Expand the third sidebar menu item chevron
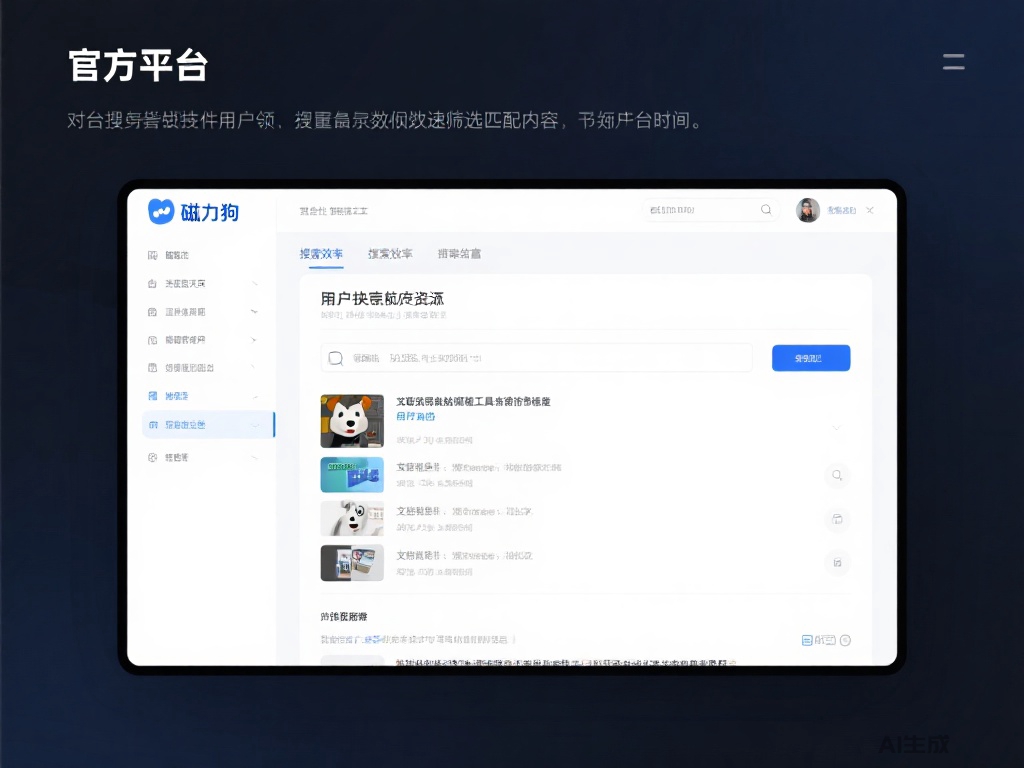The width and height of the screenshot is (1024, 768). pos(254,312)
